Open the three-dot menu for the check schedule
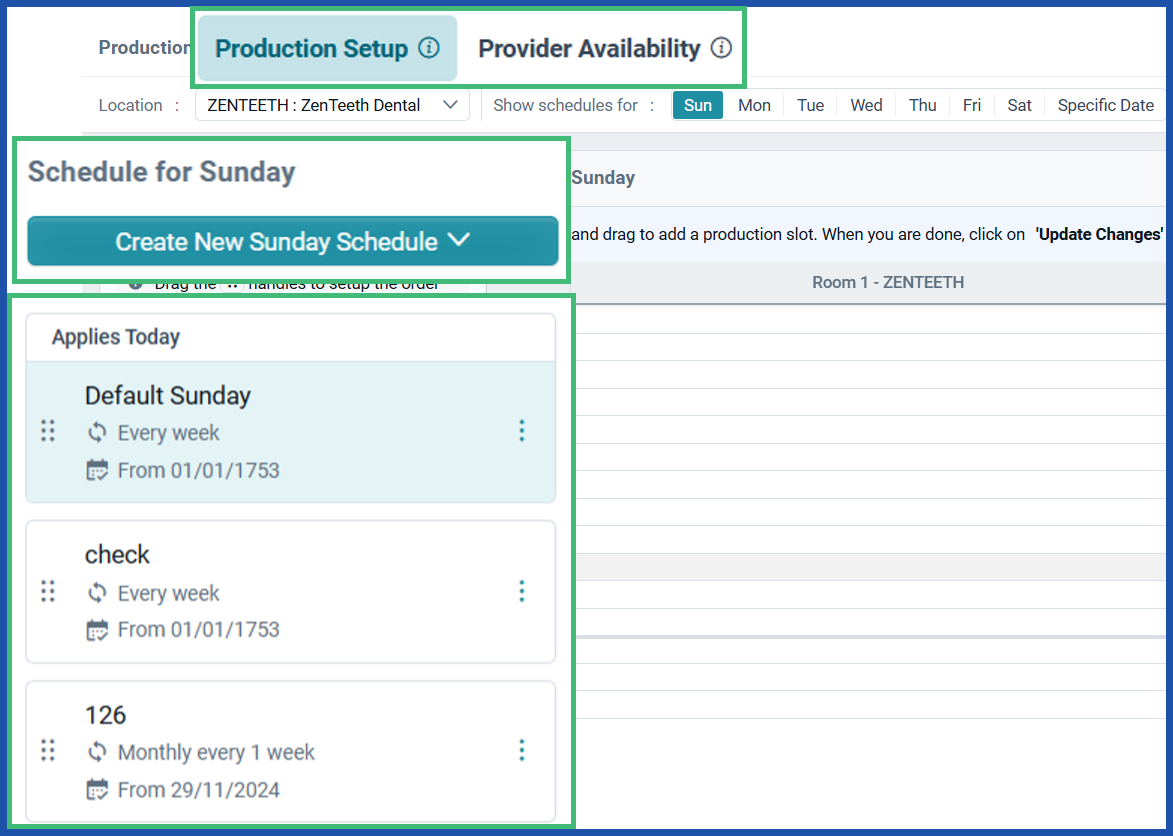The width and height of the screenshot is (1173, 836). click(522, 591)
